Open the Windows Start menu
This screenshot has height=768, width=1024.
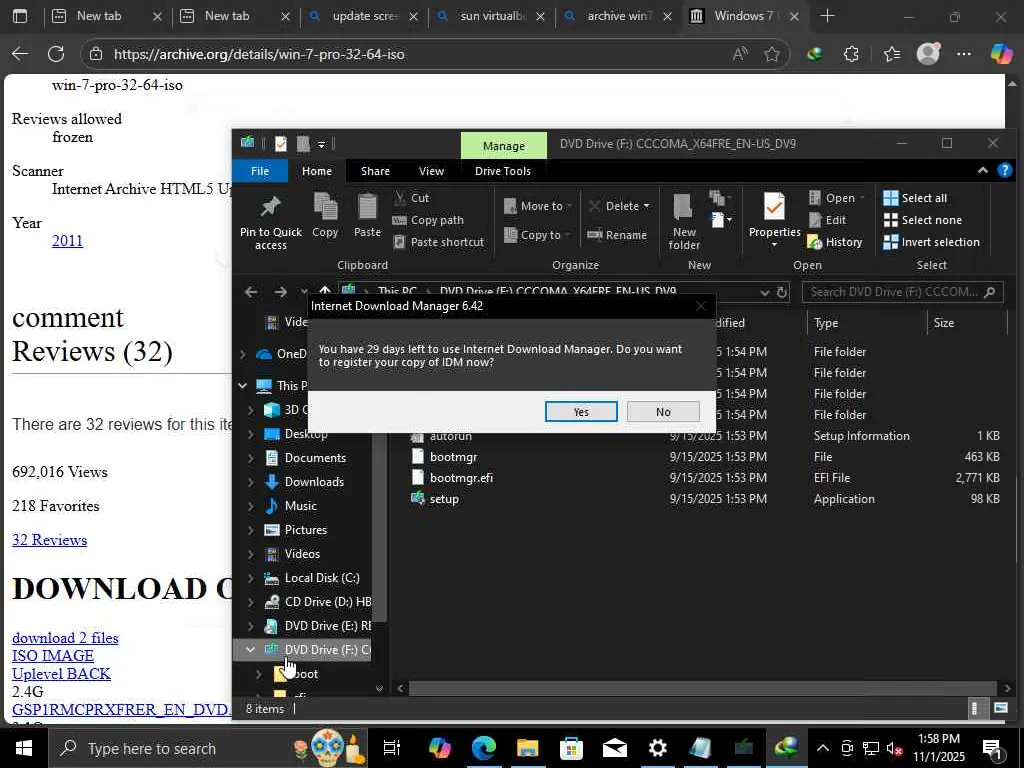click(x=24, y=748)
